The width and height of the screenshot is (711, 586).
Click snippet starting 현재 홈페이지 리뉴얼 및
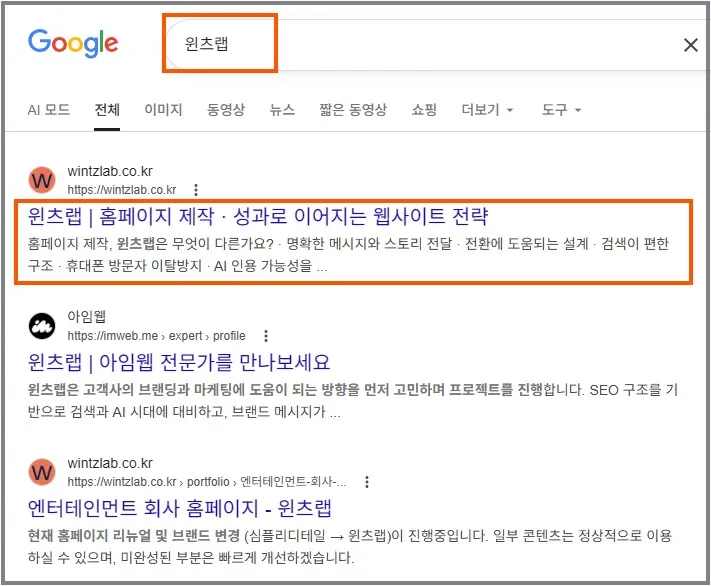point(350,547)
